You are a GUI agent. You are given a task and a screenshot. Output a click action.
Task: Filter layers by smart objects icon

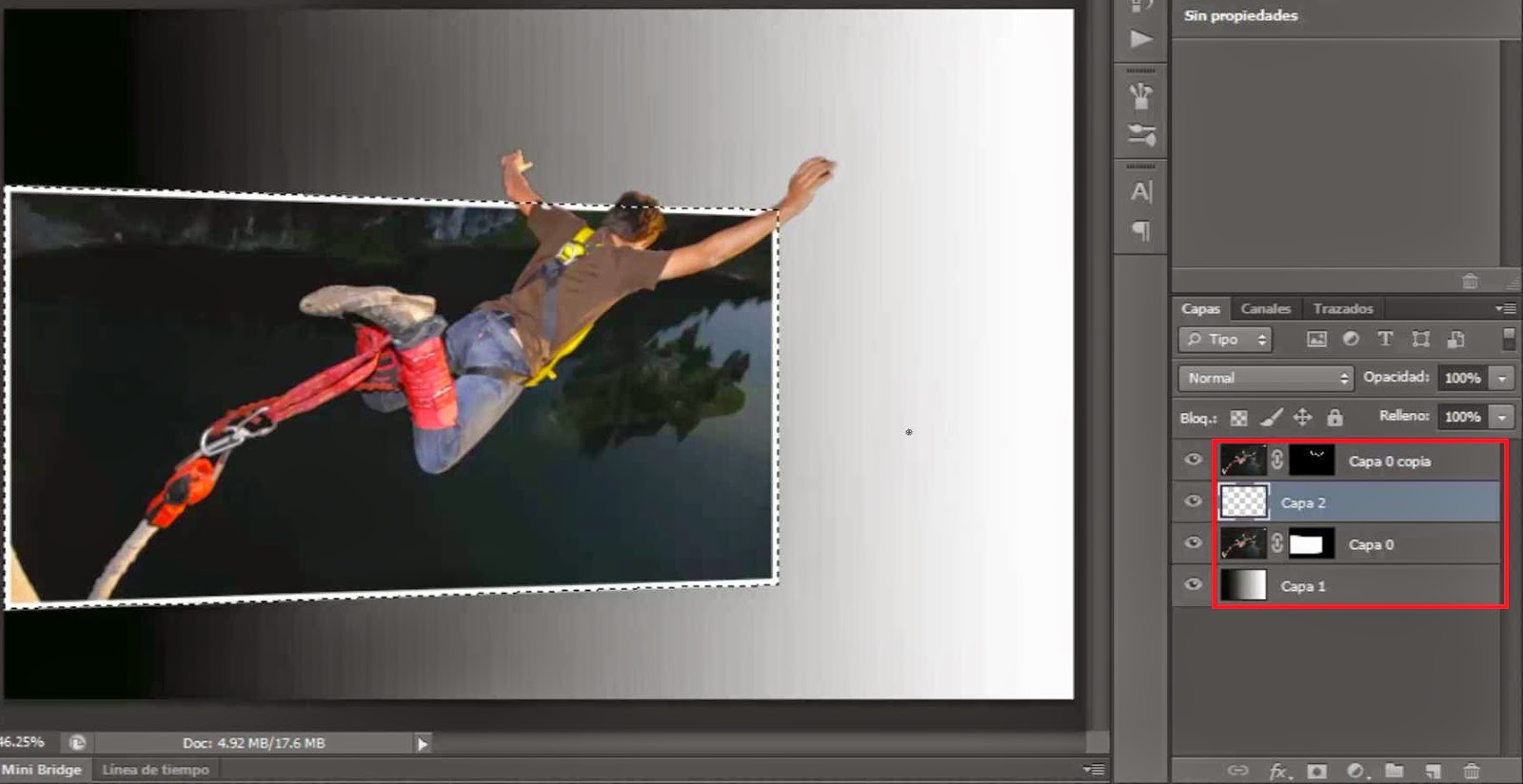(1455, 339)
